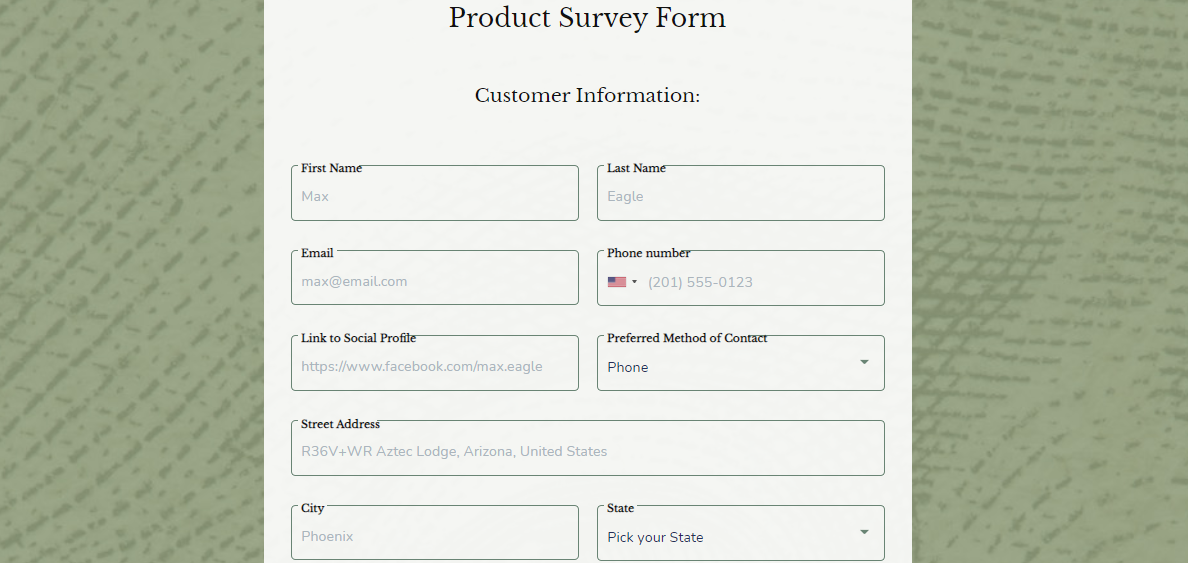
Task: Click the Street Address label
Action: [340, 424]
